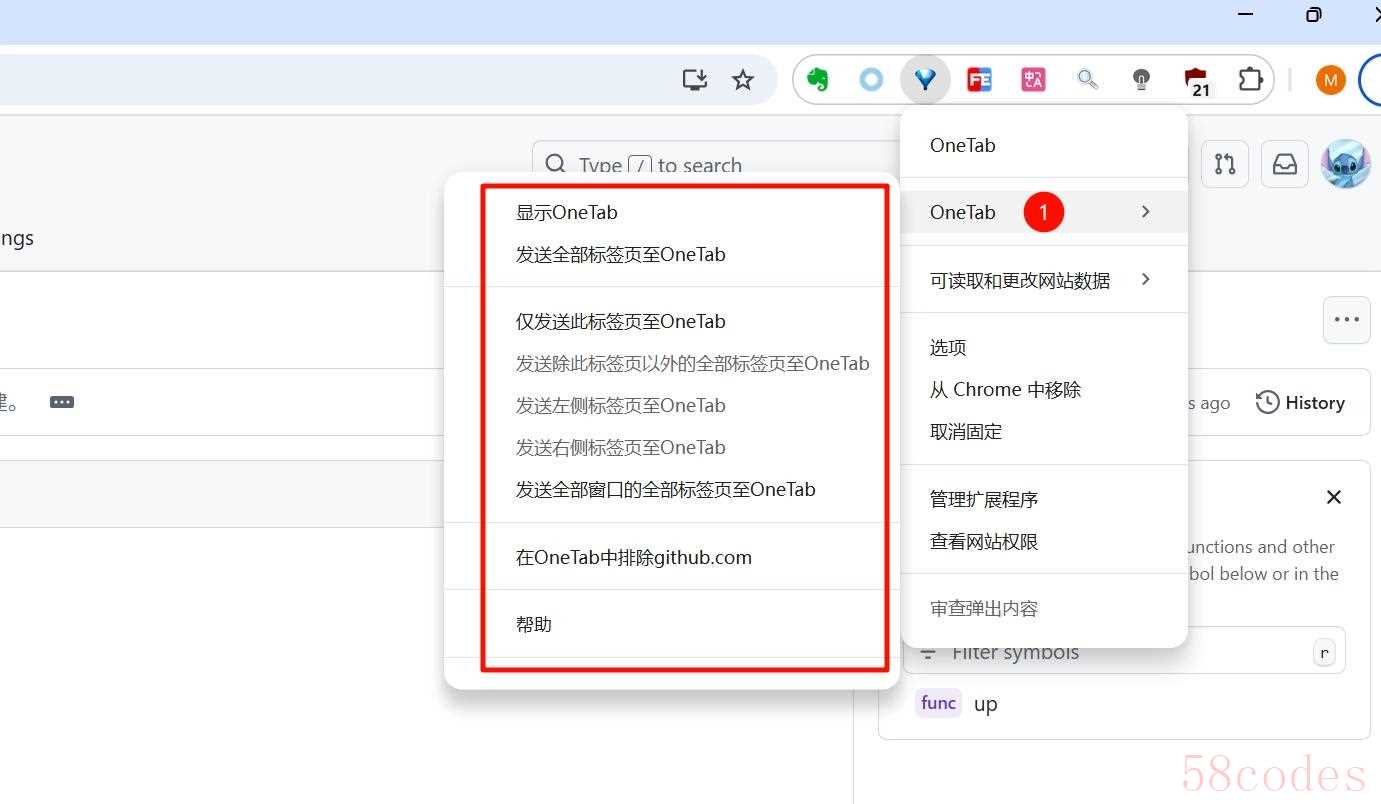Click the History link
Viewport: 1381px width, 804px height.
click(x=1301, y=403)
